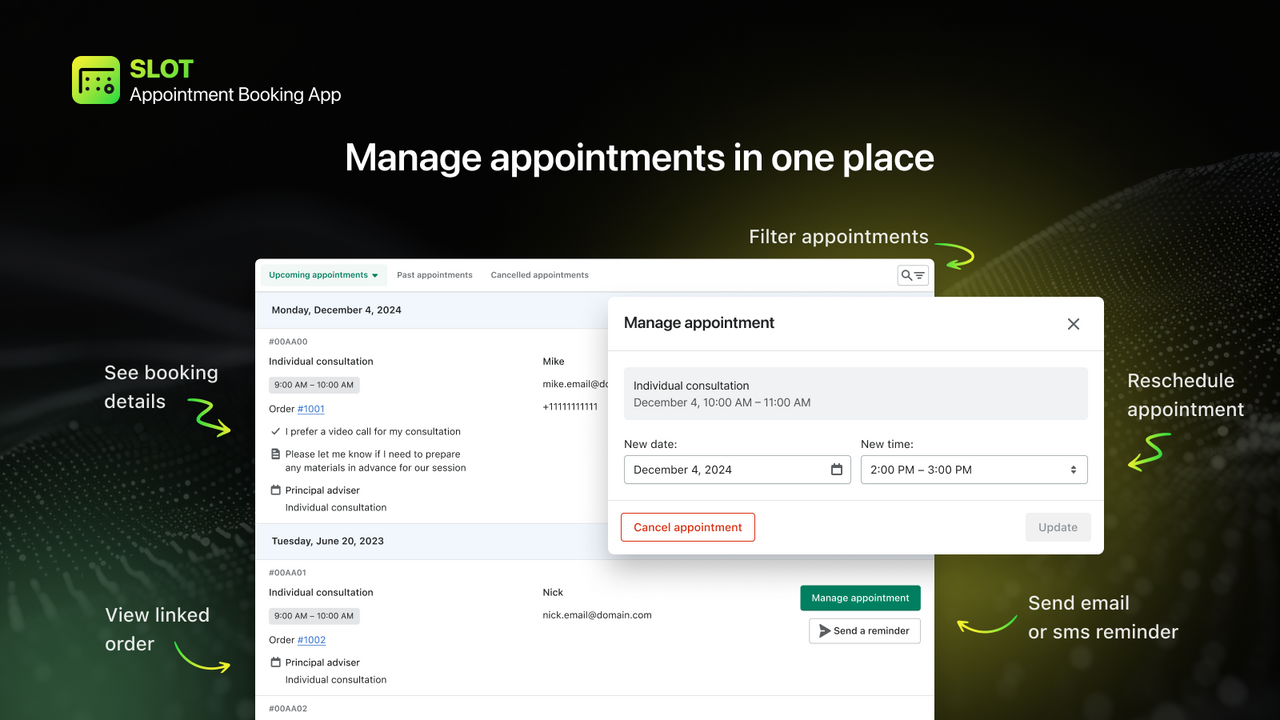The width and height of the screenshot is (1280, 720).
Task: Click booking ID #00AA01
Action: point(288,573)
